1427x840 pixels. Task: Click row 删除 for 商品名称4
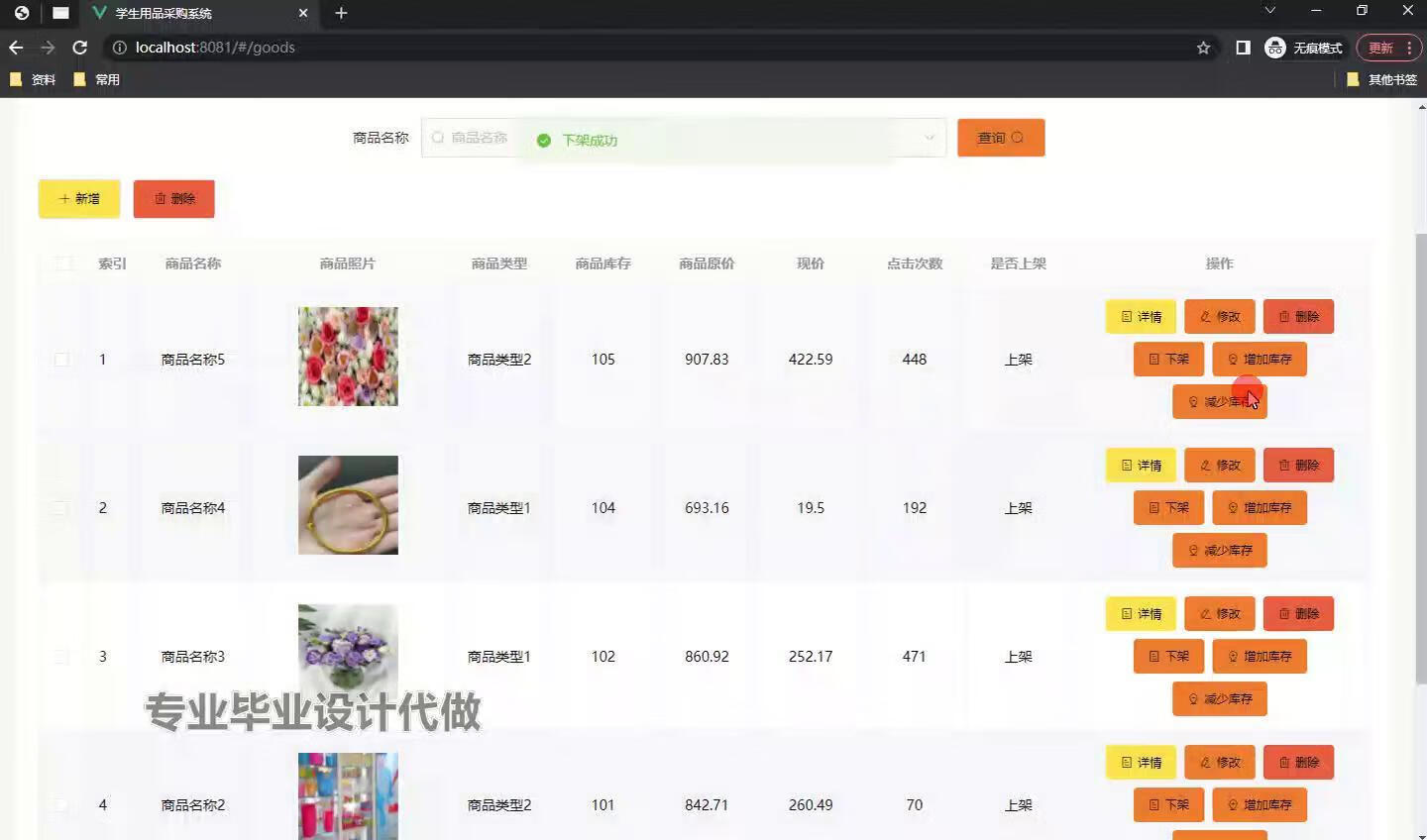(1299, 466)
